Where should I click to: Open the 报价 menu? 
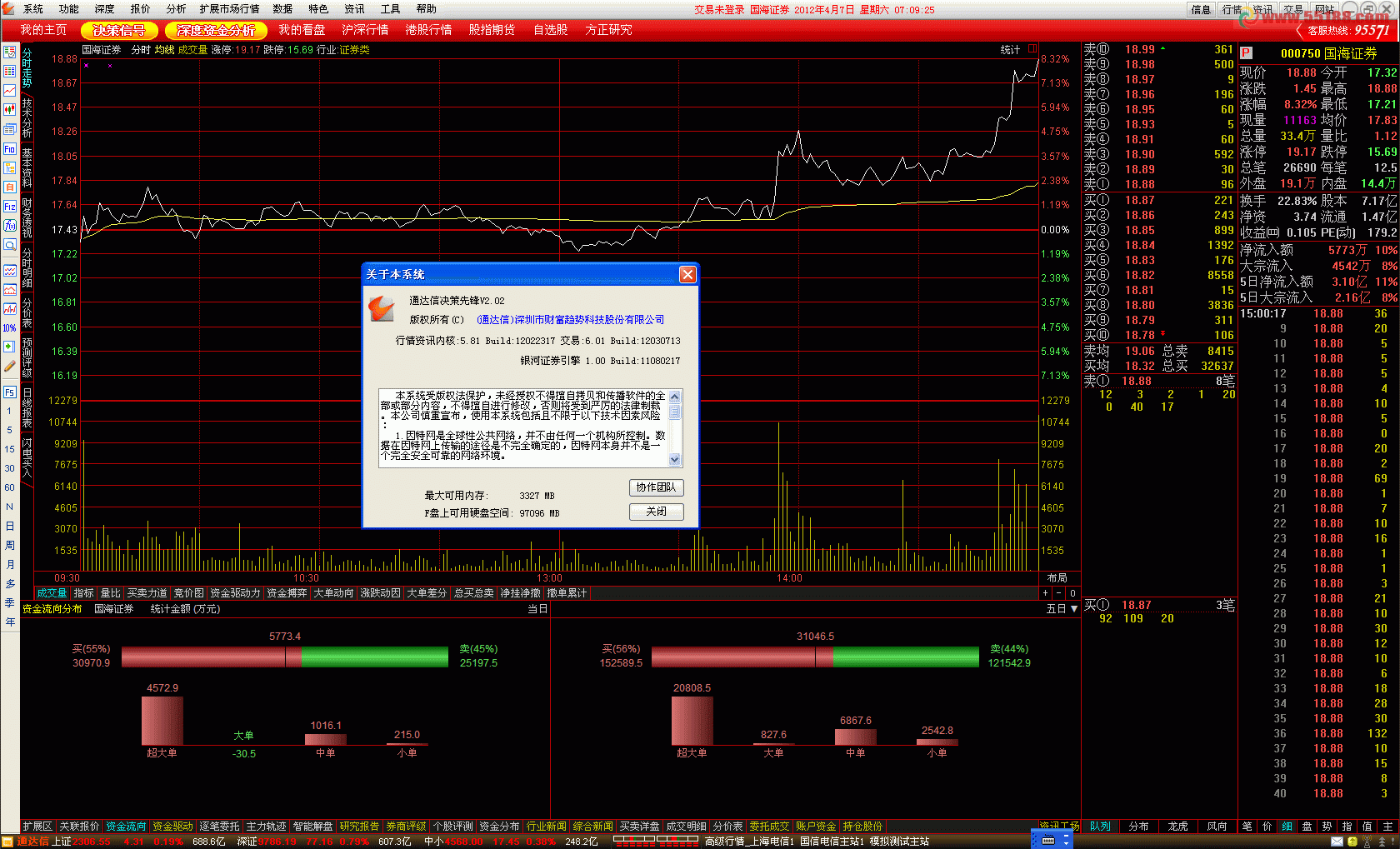(x=141, y=9)
